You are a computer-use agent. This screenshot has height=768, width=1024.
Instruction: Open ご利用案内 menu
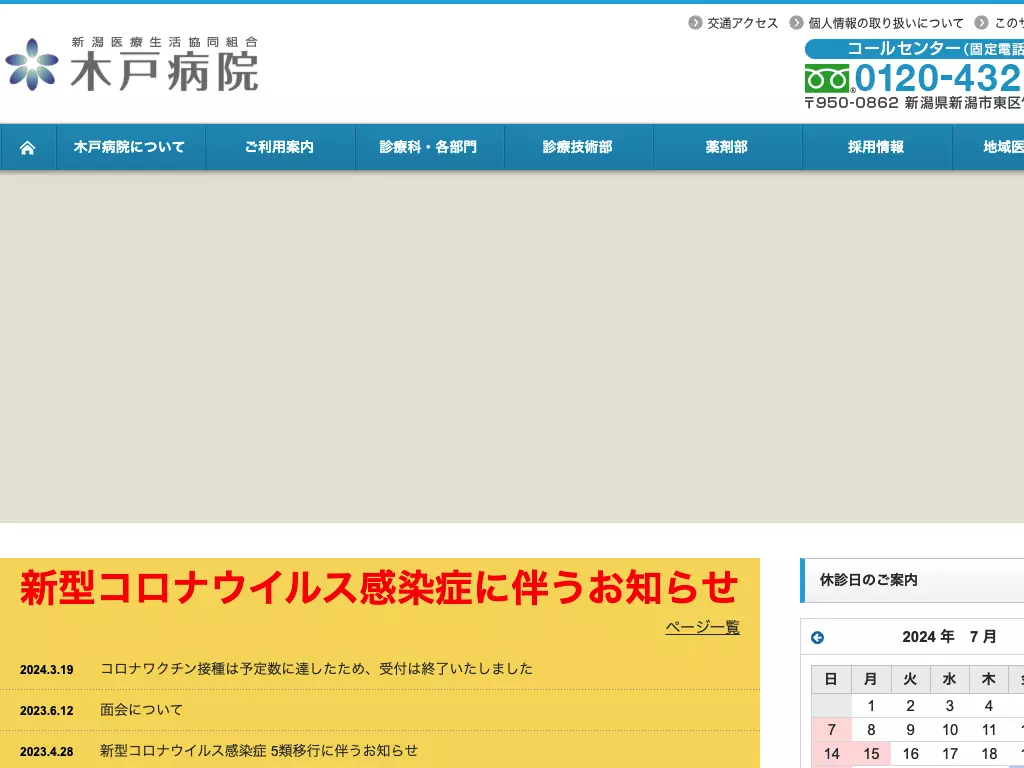click(x=280, y=147)
